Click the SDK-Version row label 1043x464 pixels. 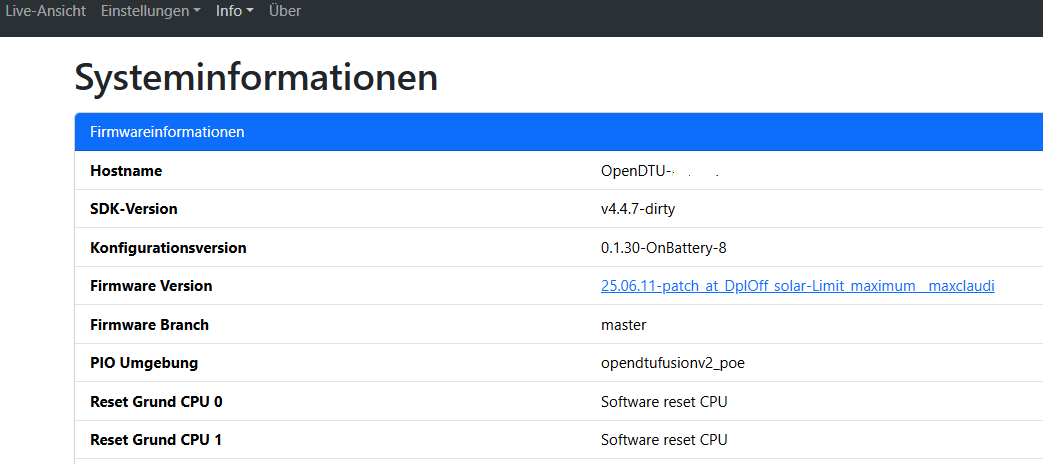click(x=134, y=209)
